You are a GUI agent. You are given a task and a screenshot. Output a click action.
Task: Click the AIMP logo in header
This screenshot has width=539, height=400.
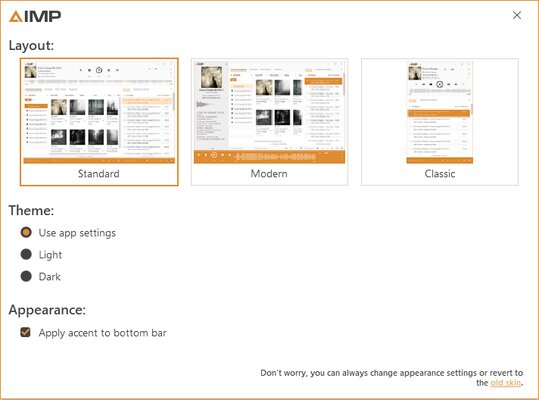click(x=35, y=16)
